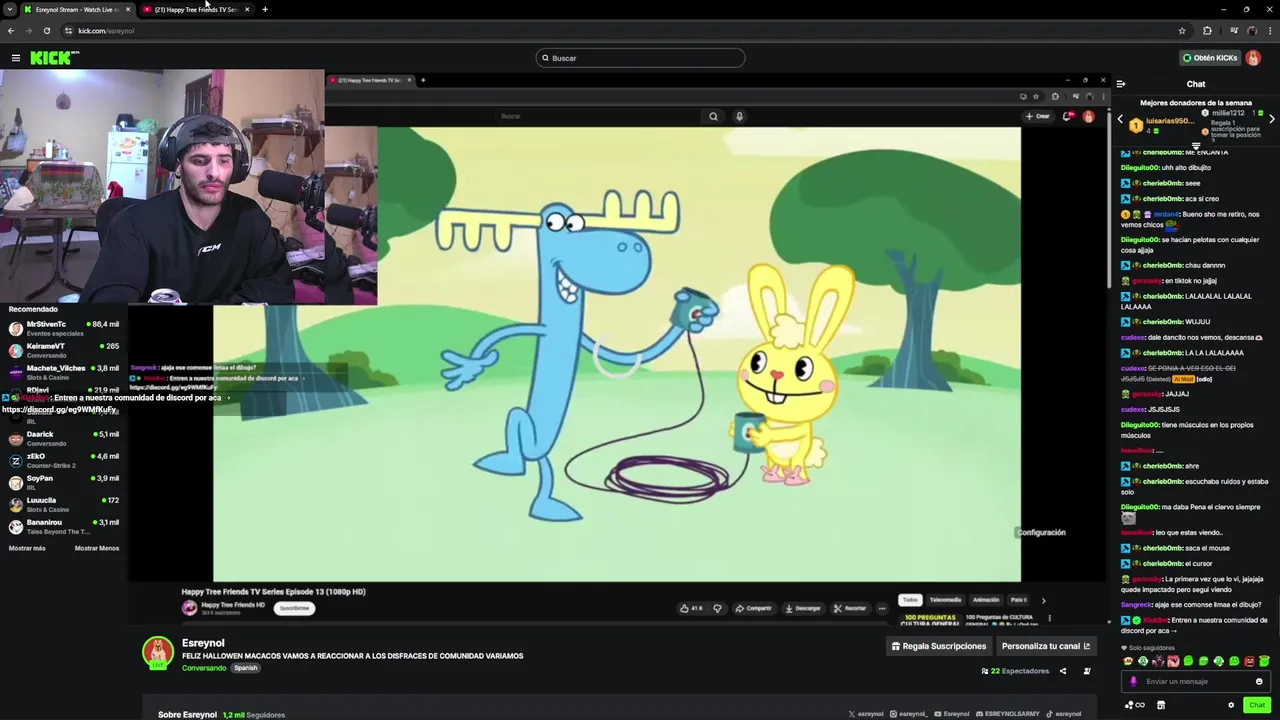Image resolution: width=1280 pixels, height=720 pixels.
Task: Click YouTube Recortar button
Action: (851, 608)
